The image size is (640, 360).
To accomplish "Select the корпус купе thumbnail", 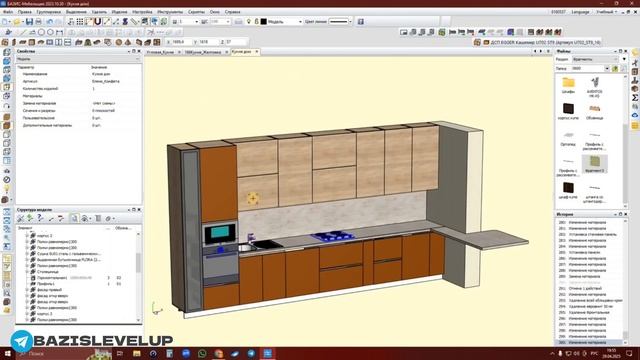I will tap(568, 111).
